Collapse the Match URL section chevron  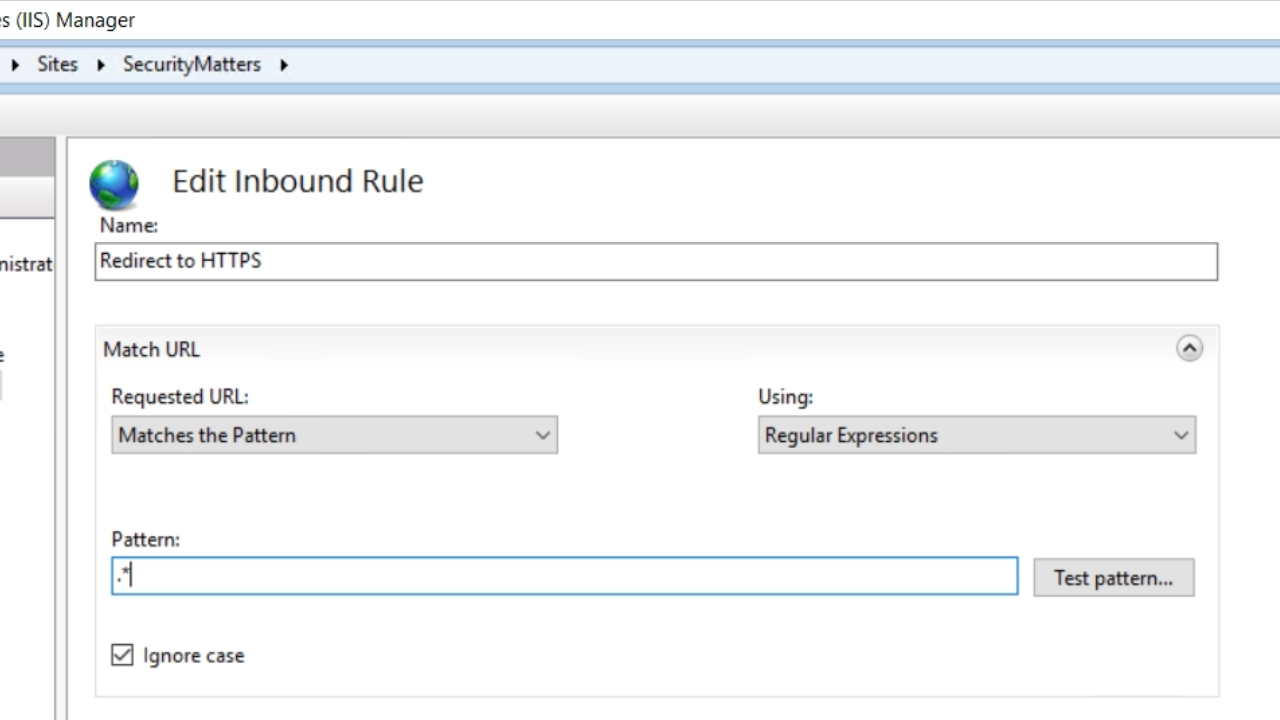pyautogui.click(x=1188, y=348)
